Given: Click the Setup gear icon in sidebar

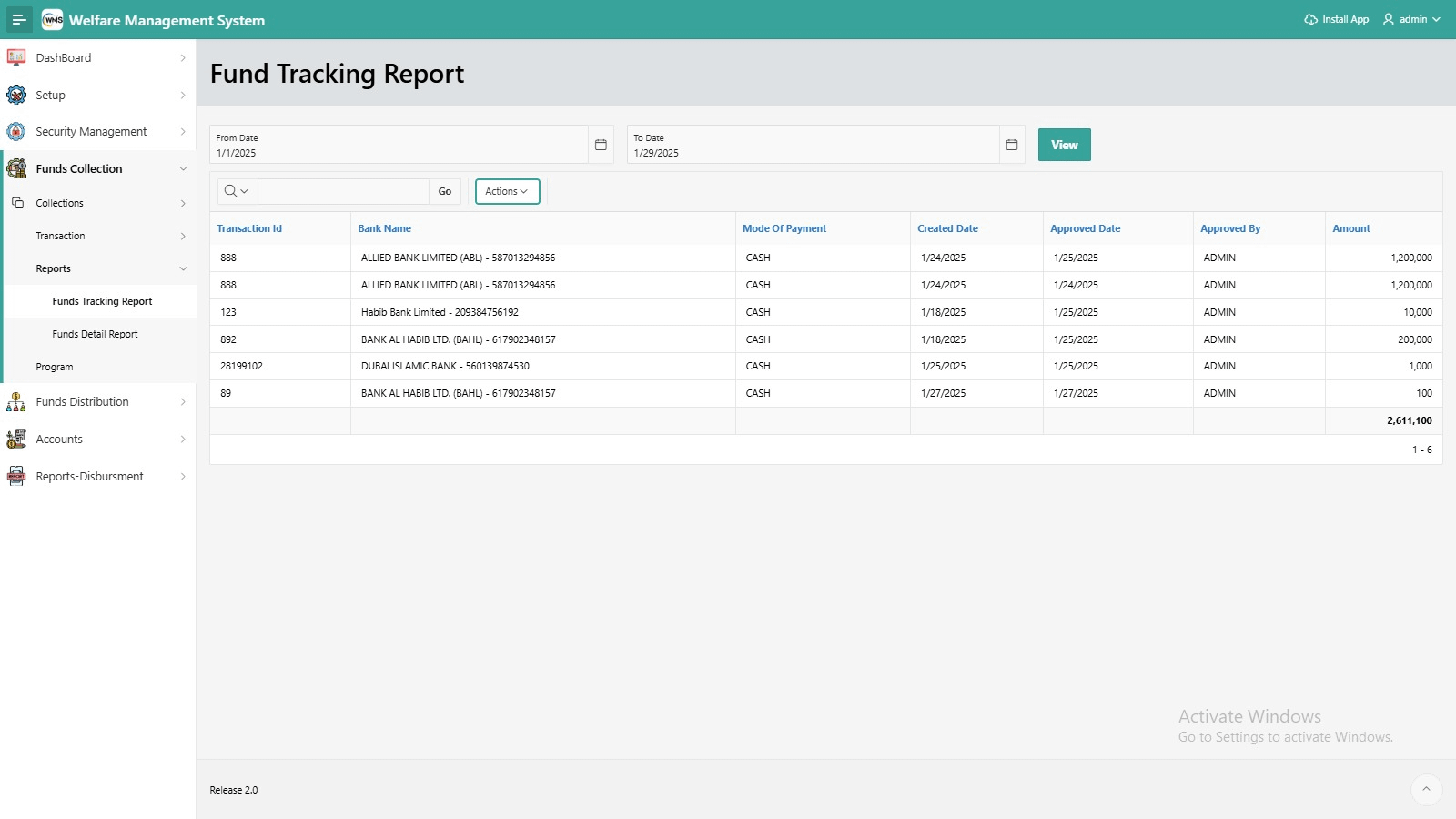Looking at the screenshot, I should (x=16, y=95).
